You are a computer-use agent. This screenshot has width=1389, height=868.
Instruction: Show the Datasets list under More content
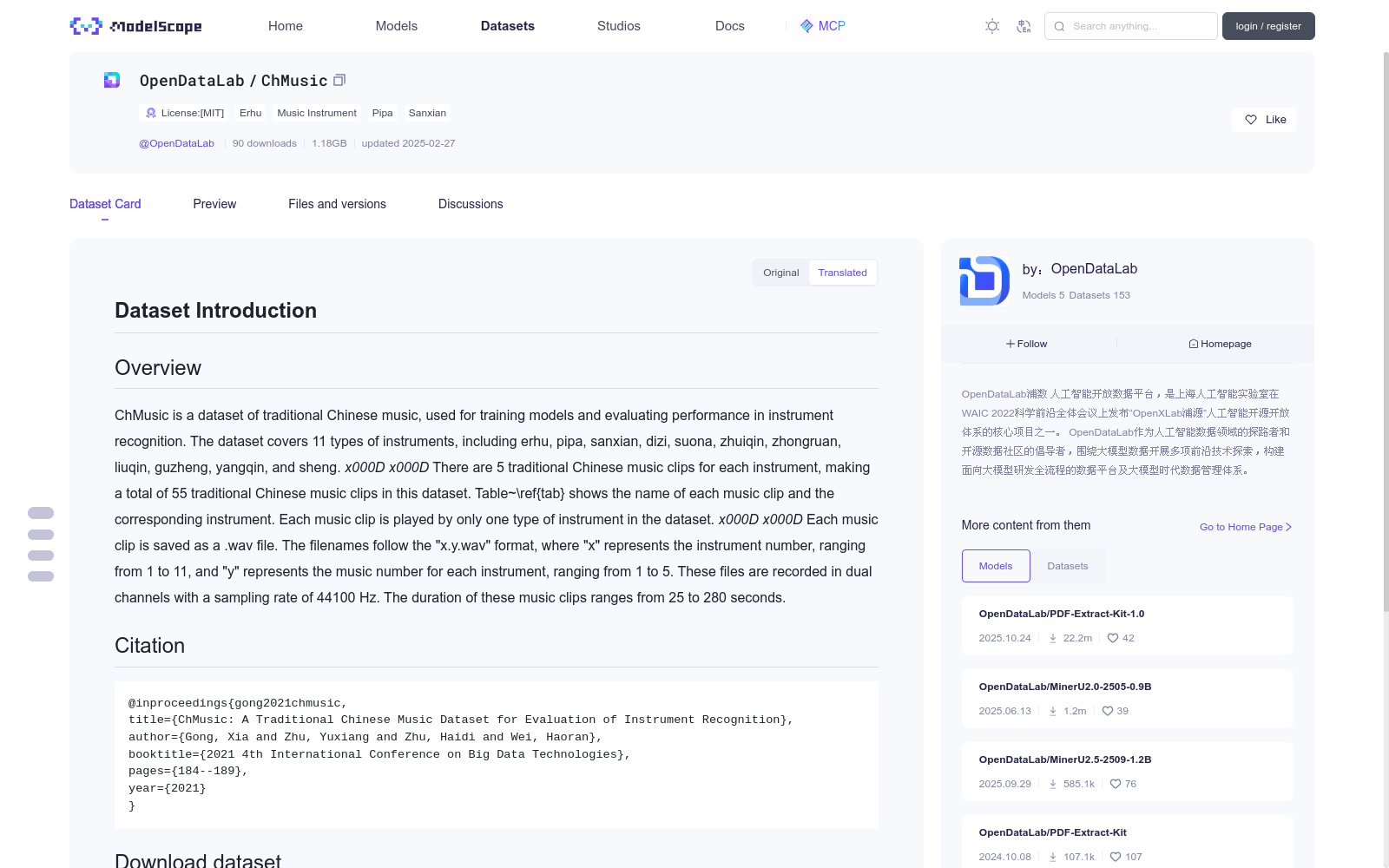click(x=1067, y=566)
